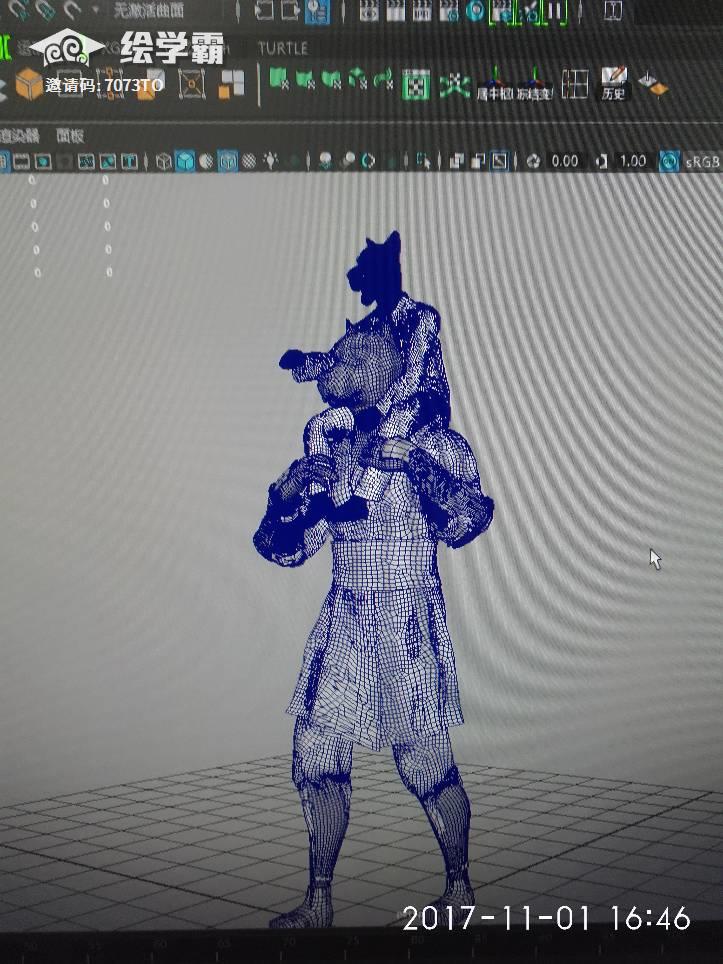Toggle the view transform icon beside sRGB
723x964 pixels.
(x=669, y=161)
